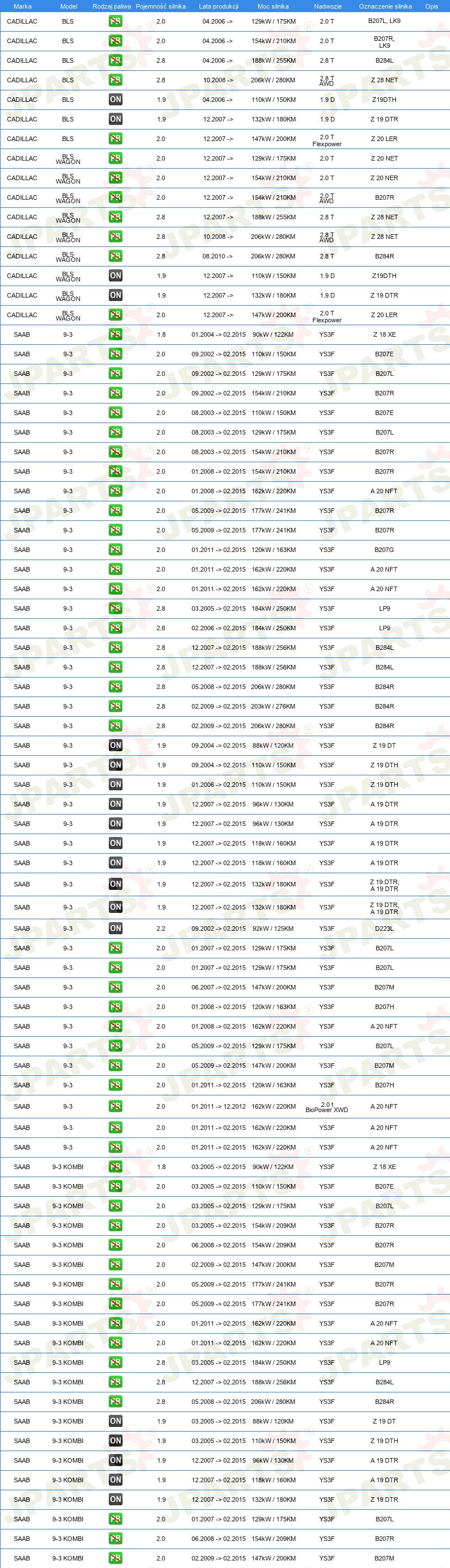Click diesel ON icon in 9-3 Kombi Z 19 DTH row
The image size is (450, 1568).
tap(116, 1441)
